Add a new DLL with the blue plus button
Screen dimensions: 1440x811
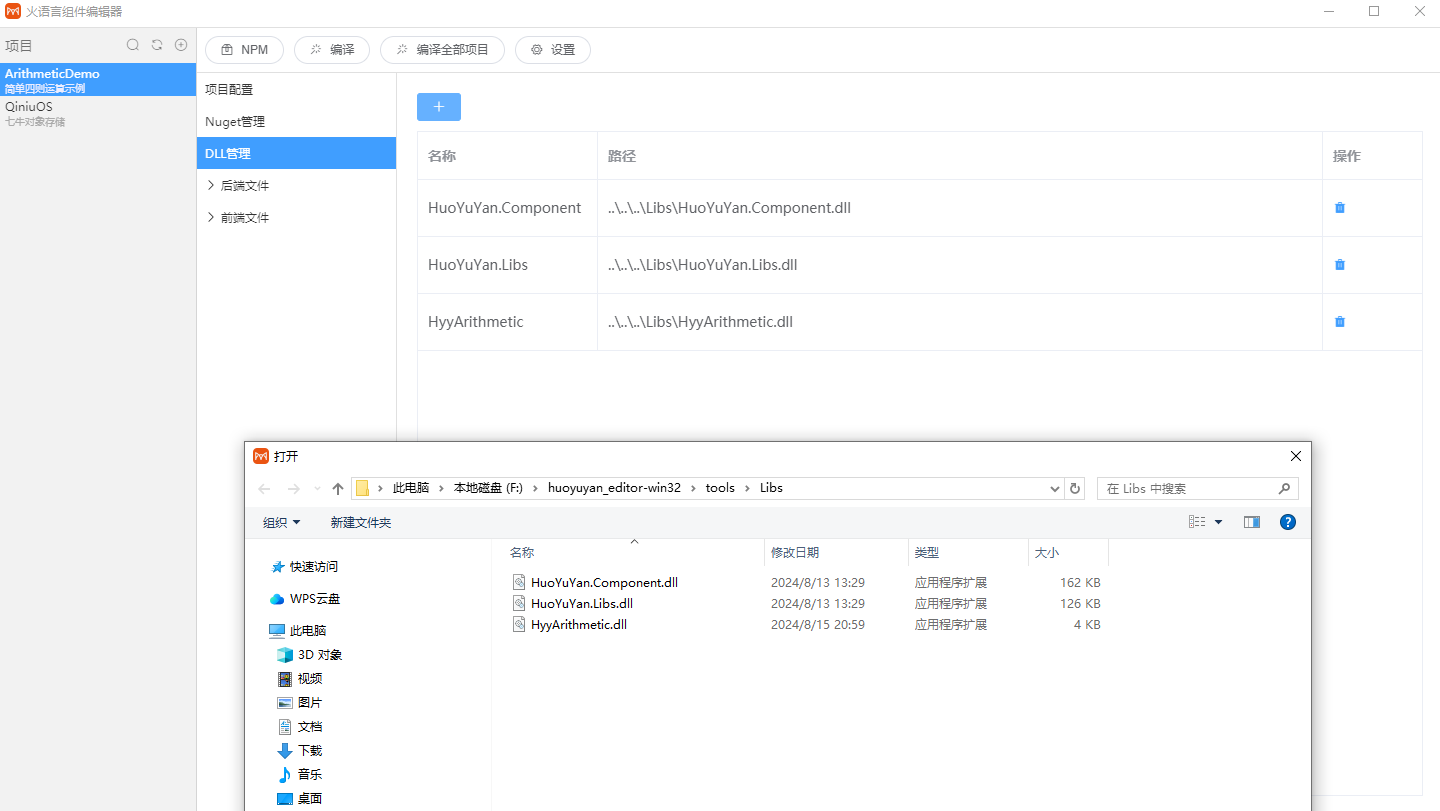[x=438, y=107]
